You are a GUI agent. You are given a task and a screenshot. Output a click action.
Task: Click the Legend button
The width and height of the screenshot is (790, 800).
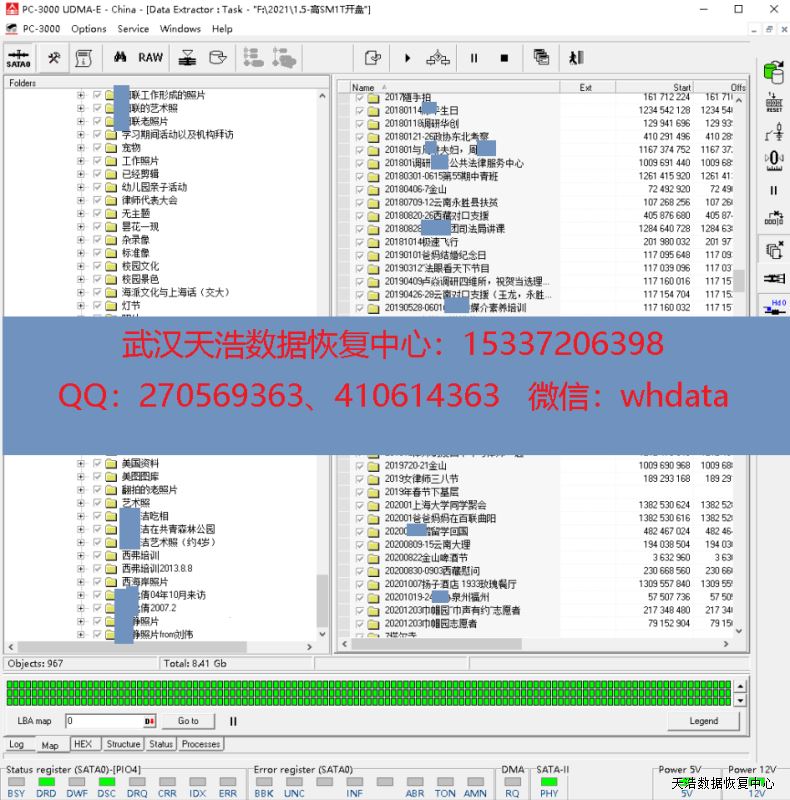(x=703, y=720)
